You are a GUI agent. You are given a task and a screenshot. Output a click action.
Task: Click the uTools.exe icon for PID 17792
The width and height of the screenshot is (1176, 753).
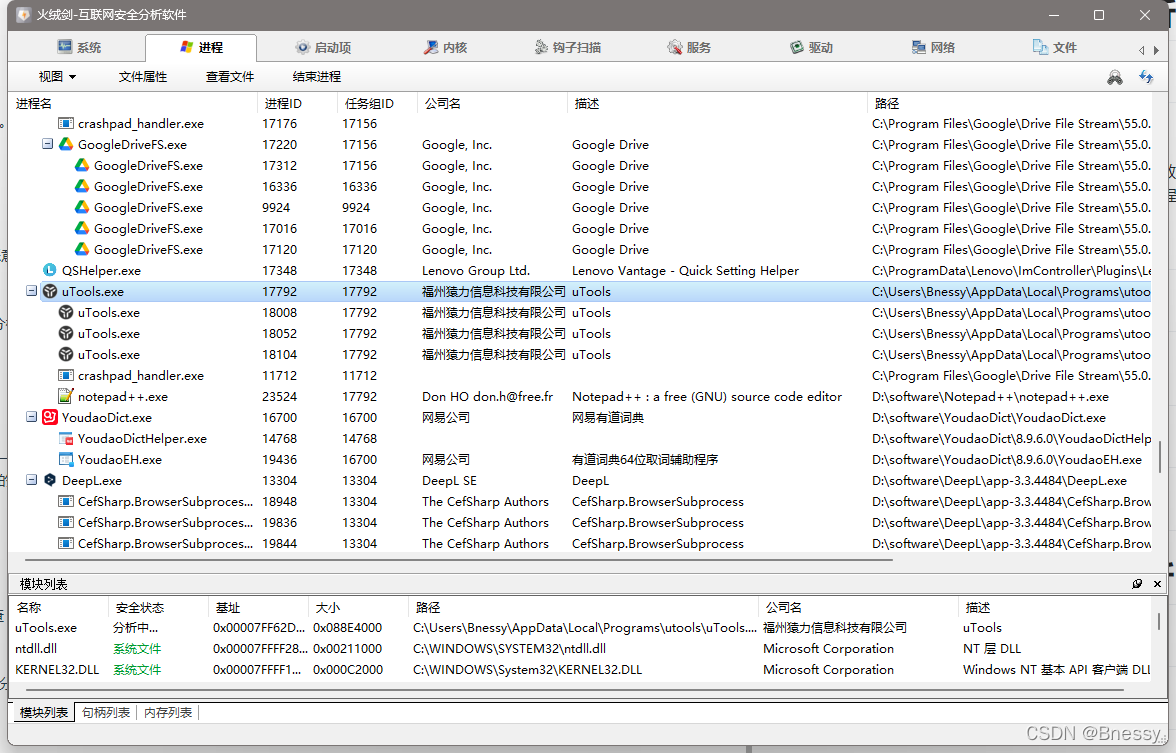point(50,291)
